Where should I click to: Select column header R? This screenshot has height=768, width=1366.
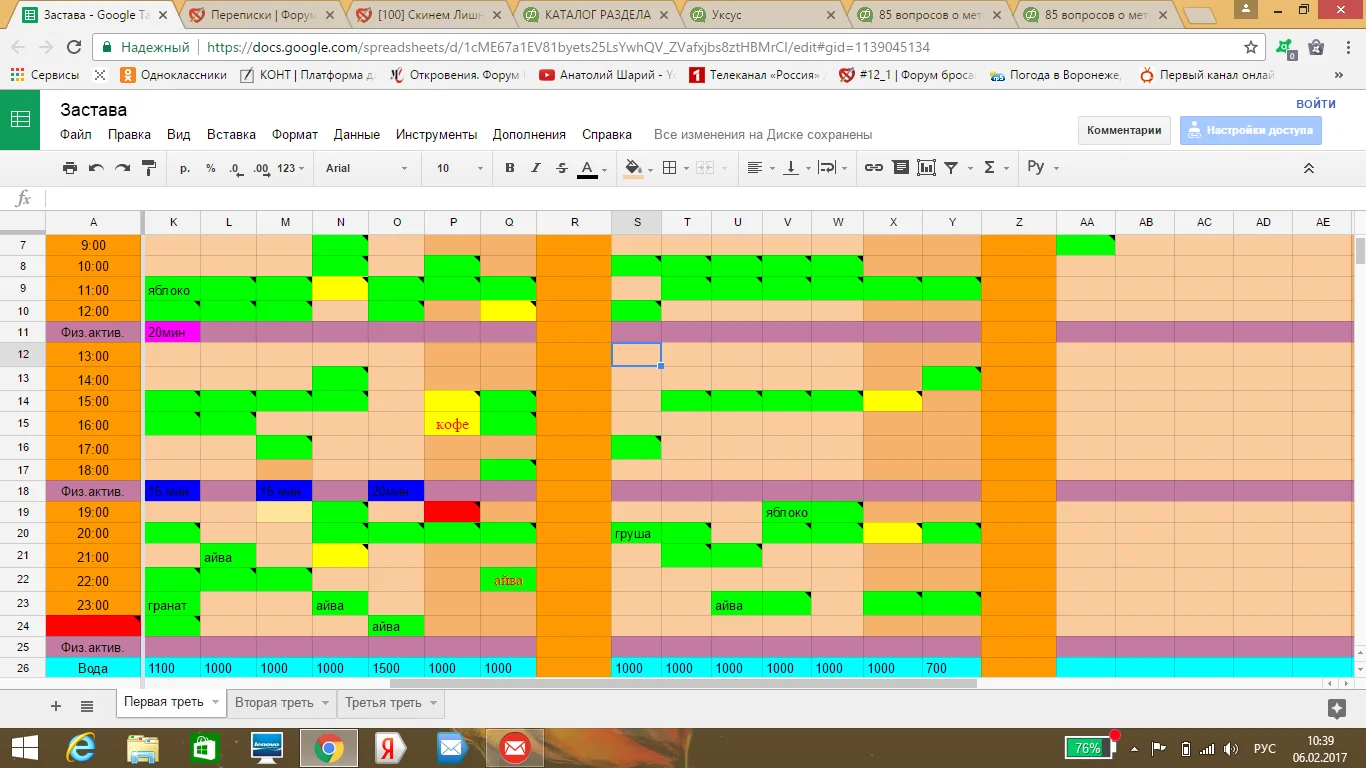(x=574, y=222)
